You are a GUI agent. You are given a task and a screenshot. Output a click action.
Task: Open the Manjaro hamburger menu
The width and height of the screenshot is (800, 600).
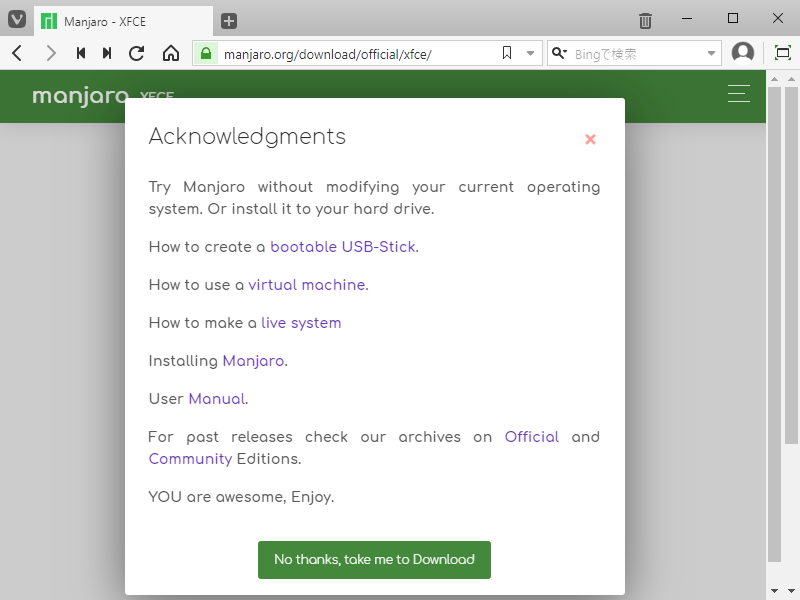(x=738, y=93)
